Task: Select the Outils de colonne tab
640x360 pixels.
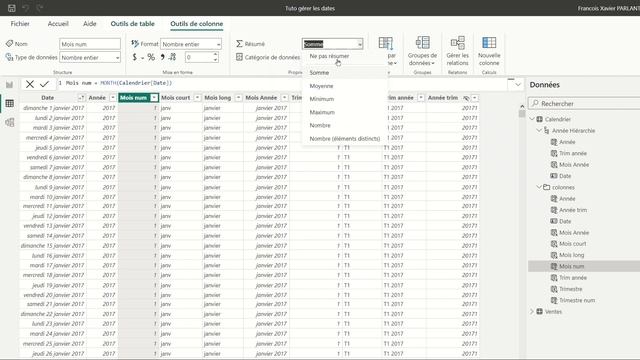Action: click(197, 24)
